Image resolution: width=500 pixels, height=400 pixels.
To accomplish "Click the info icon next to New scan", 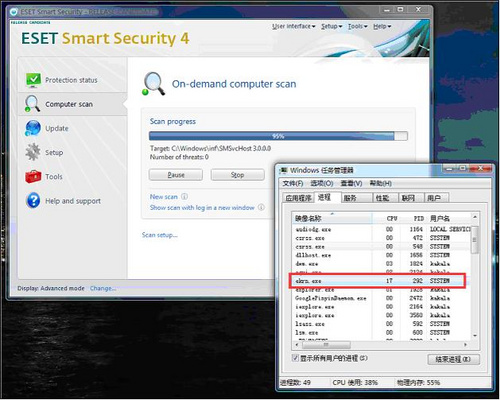I will (184, 197).
